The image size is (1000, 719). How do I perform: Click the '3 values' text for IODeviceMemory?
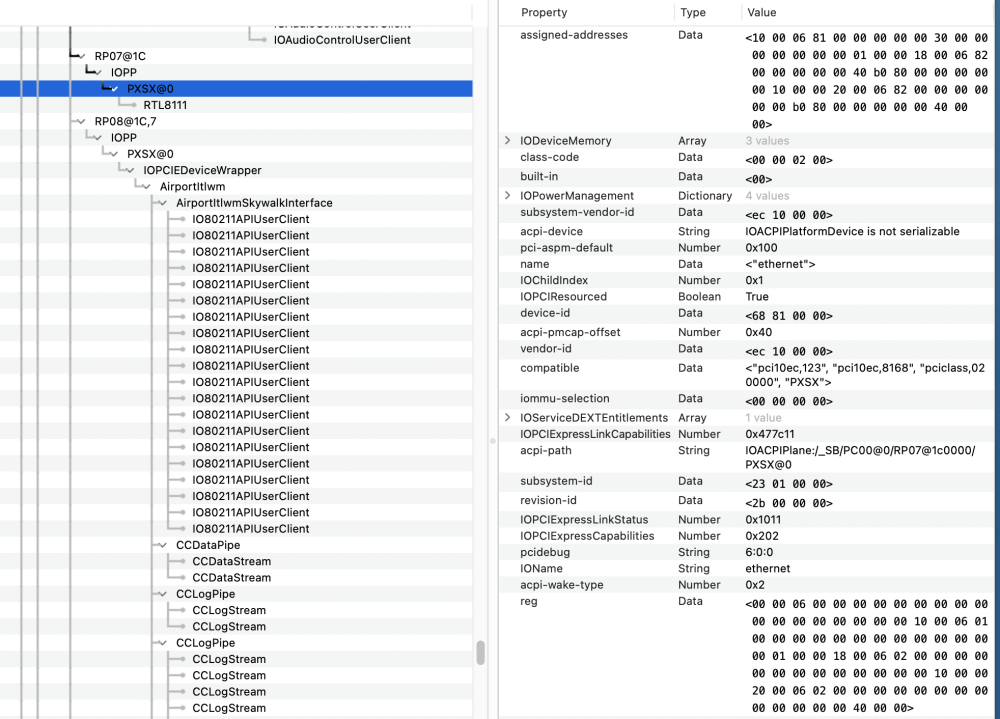tap(767, 140)
